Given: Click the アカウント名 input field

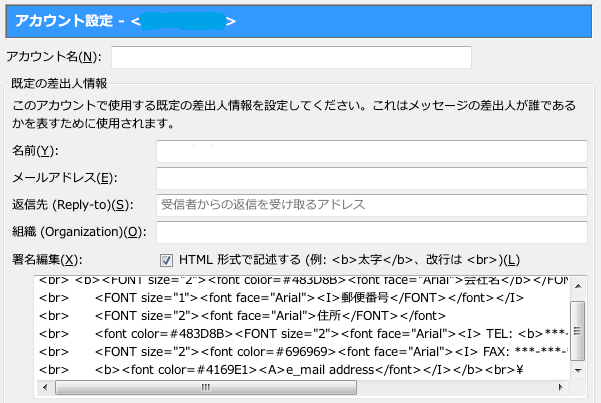Looking at the screenshot, I should pyautogui.click(x=290, y=58).
